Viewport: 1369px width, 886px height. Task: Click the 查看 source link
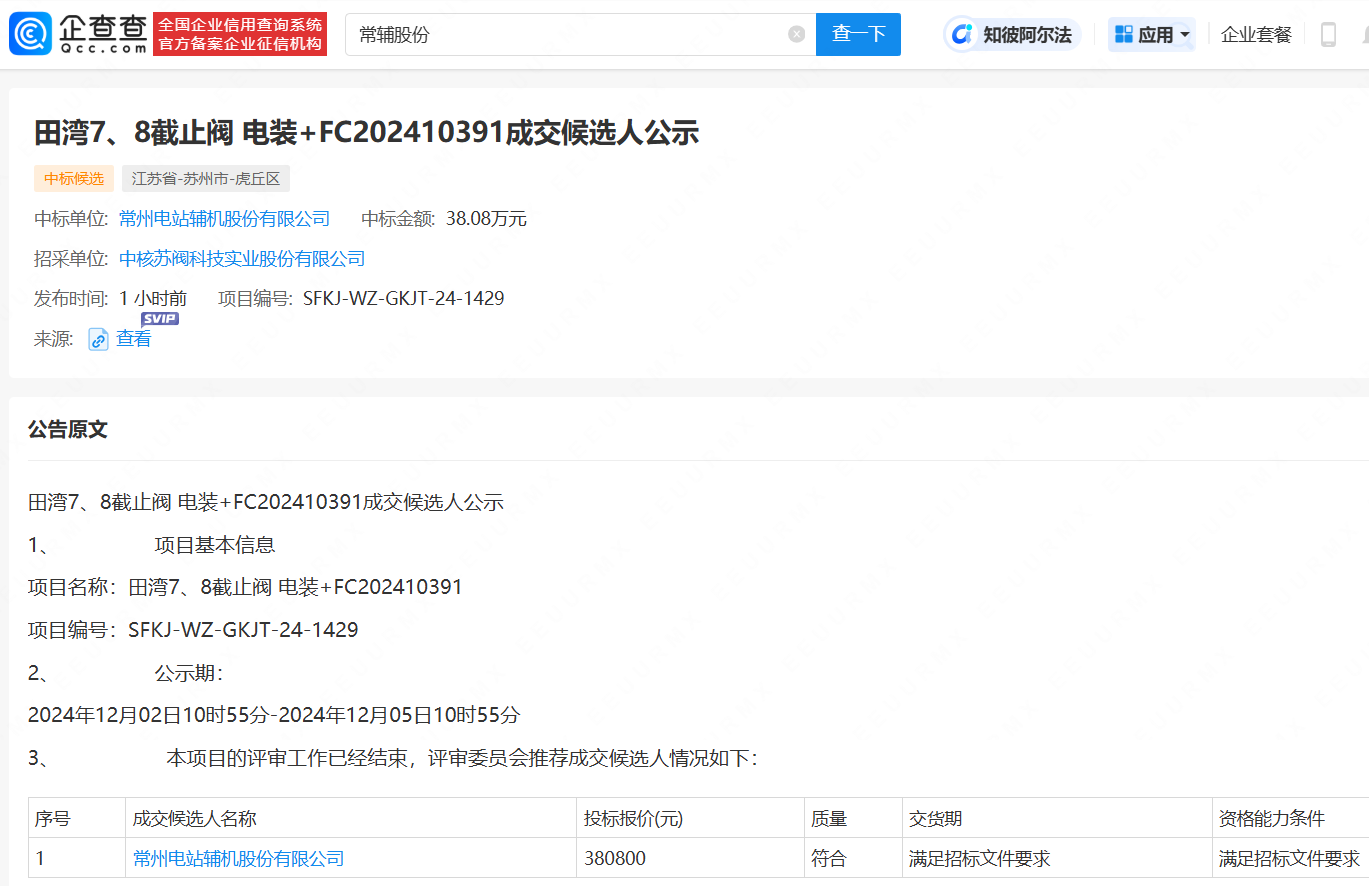(134, 339)
